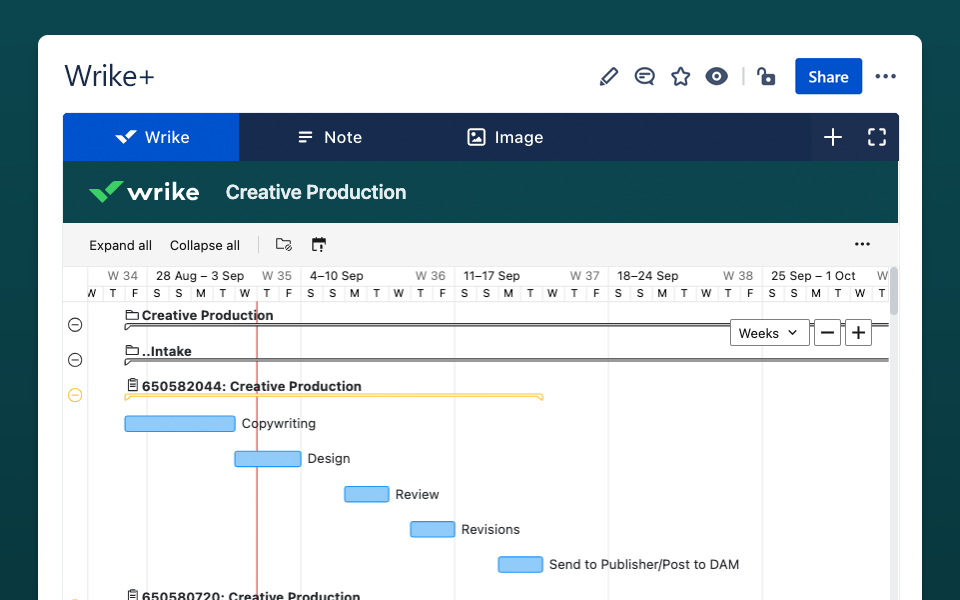Viewport: 960px width, 600px height.
Task: Click the W 36 week number
Action: (430, 276)
